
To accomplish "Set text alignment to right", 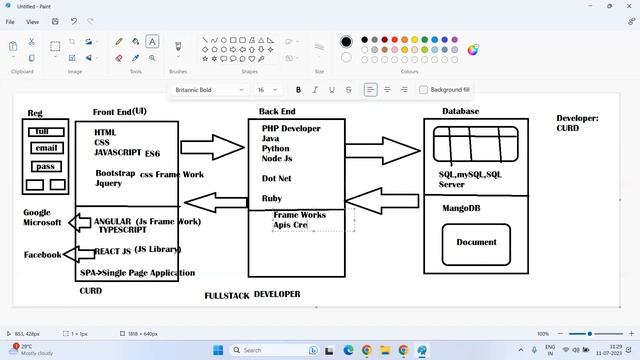I will [404, 90].
